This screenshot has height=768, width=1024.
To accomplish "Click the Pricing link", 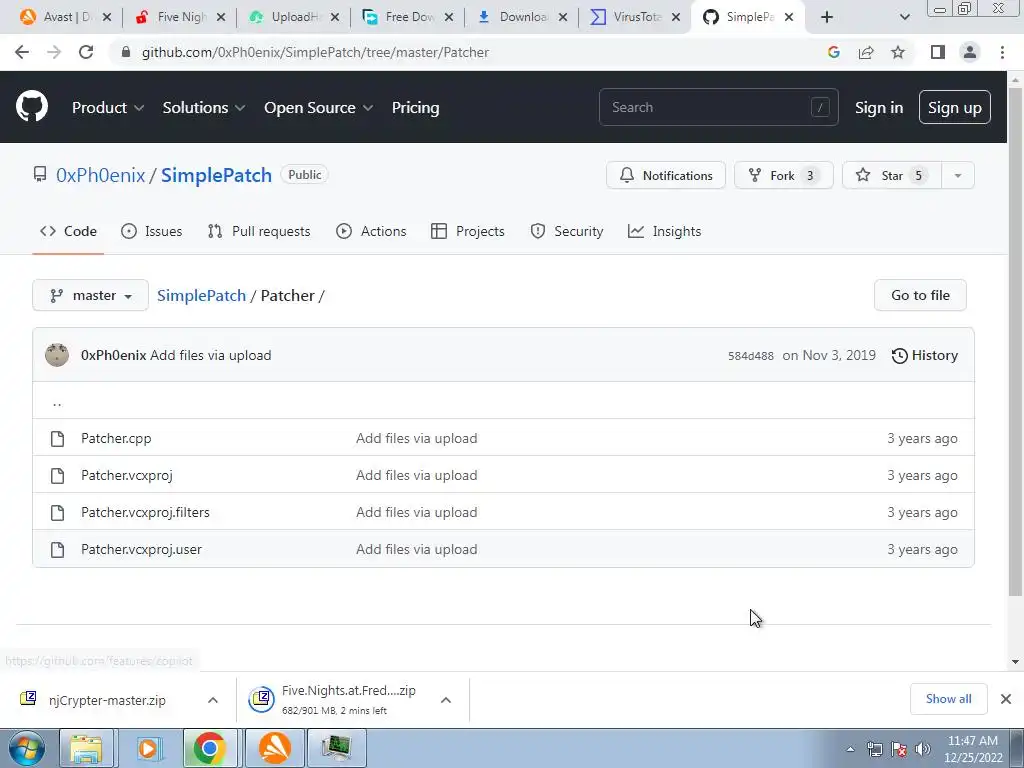I will click(x=415, y=107).
